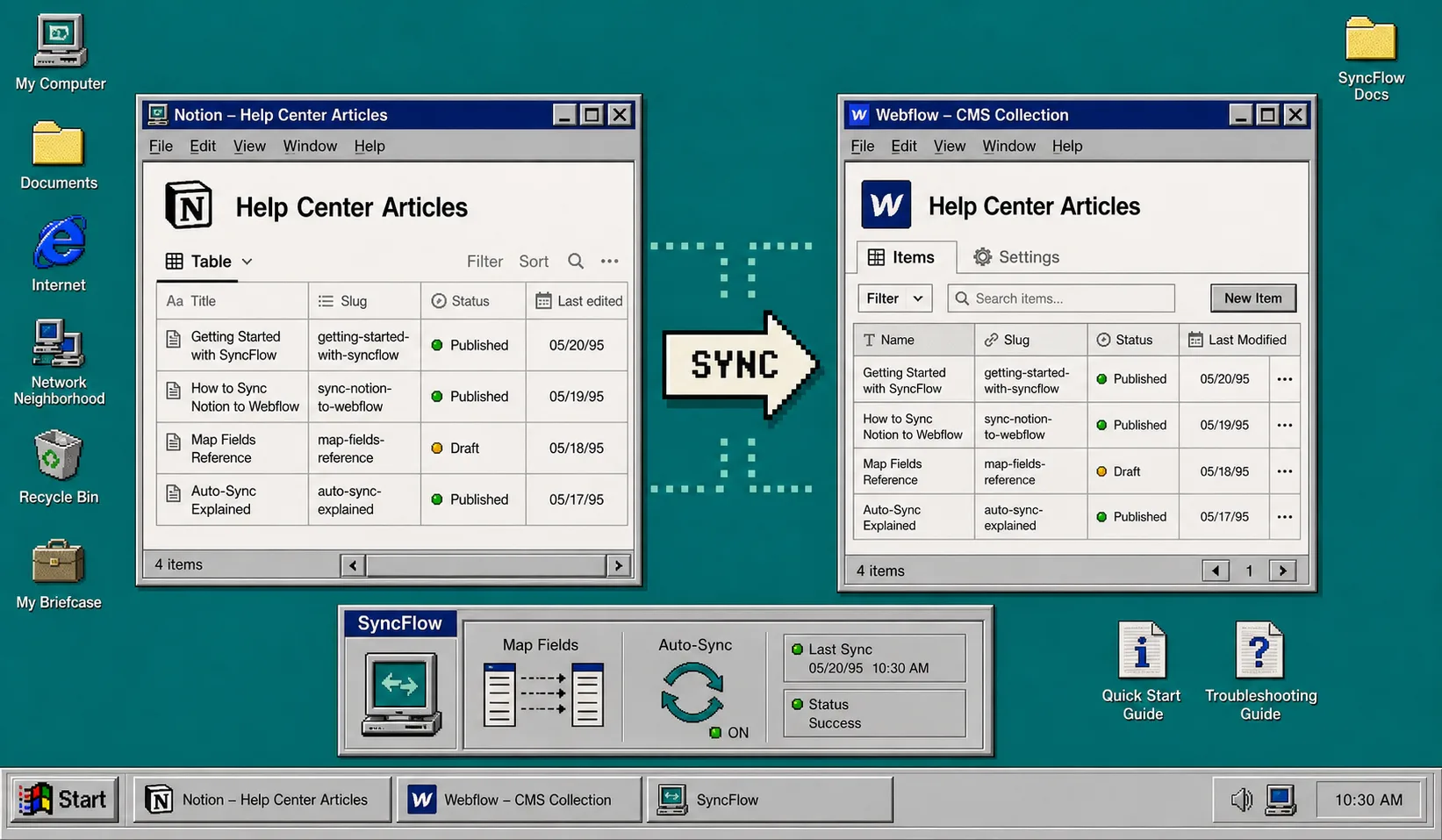The image size is (1442, 840).
Task: Switch to SyncFlow taskbar button
Action: pyautogui.click(x=770, y=800)
